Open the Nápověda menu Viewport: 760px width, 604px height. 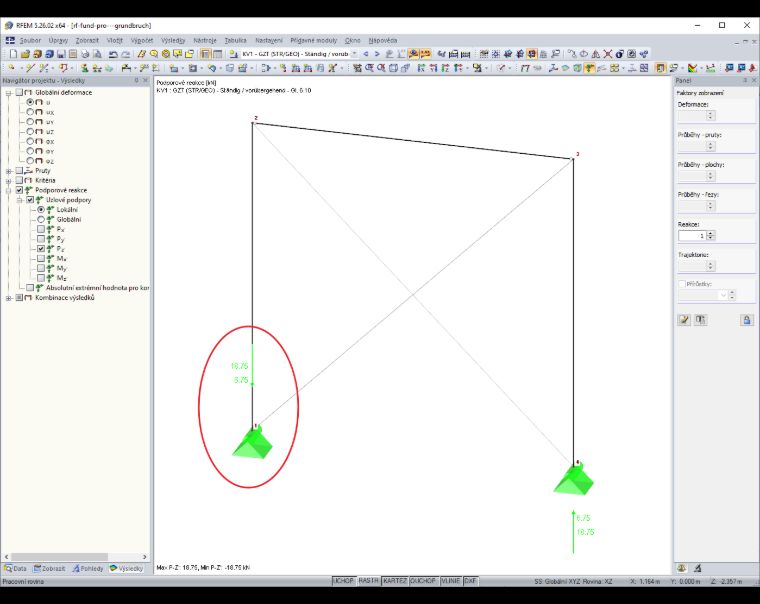point(382,40)
